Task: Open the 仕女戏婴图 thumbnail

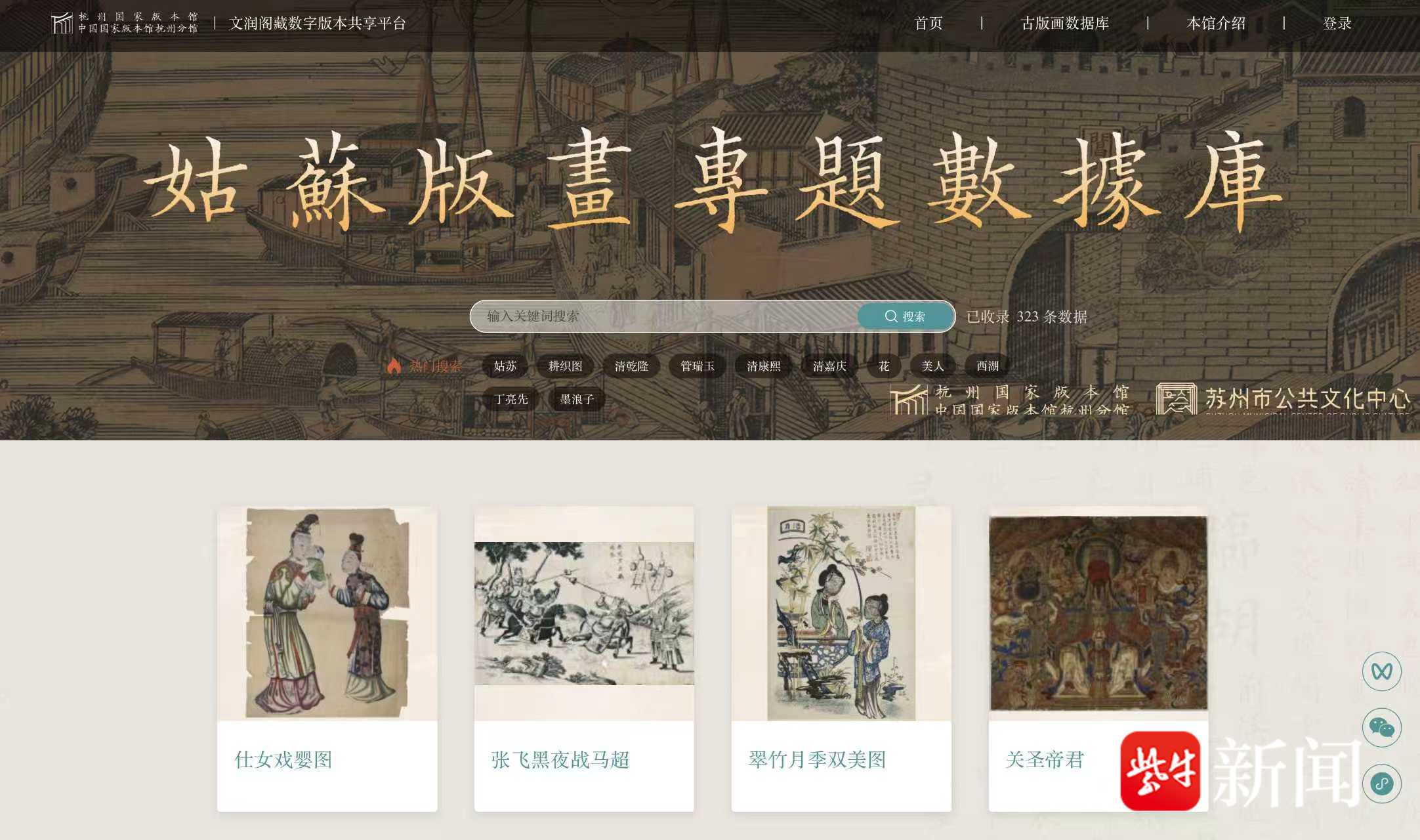Action: click(327, 613)
